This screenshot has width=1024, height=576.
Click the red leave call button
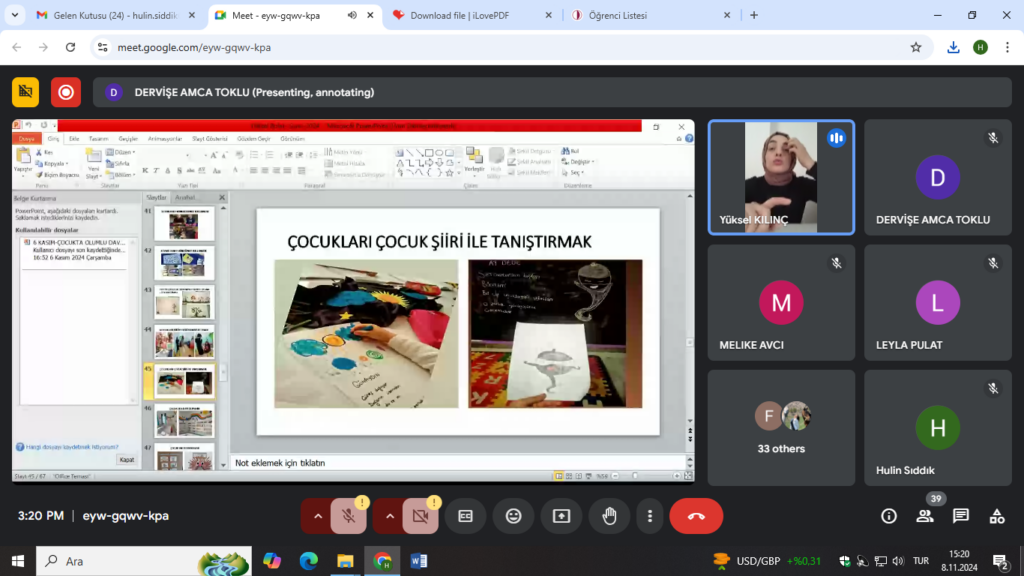(696, 516)
